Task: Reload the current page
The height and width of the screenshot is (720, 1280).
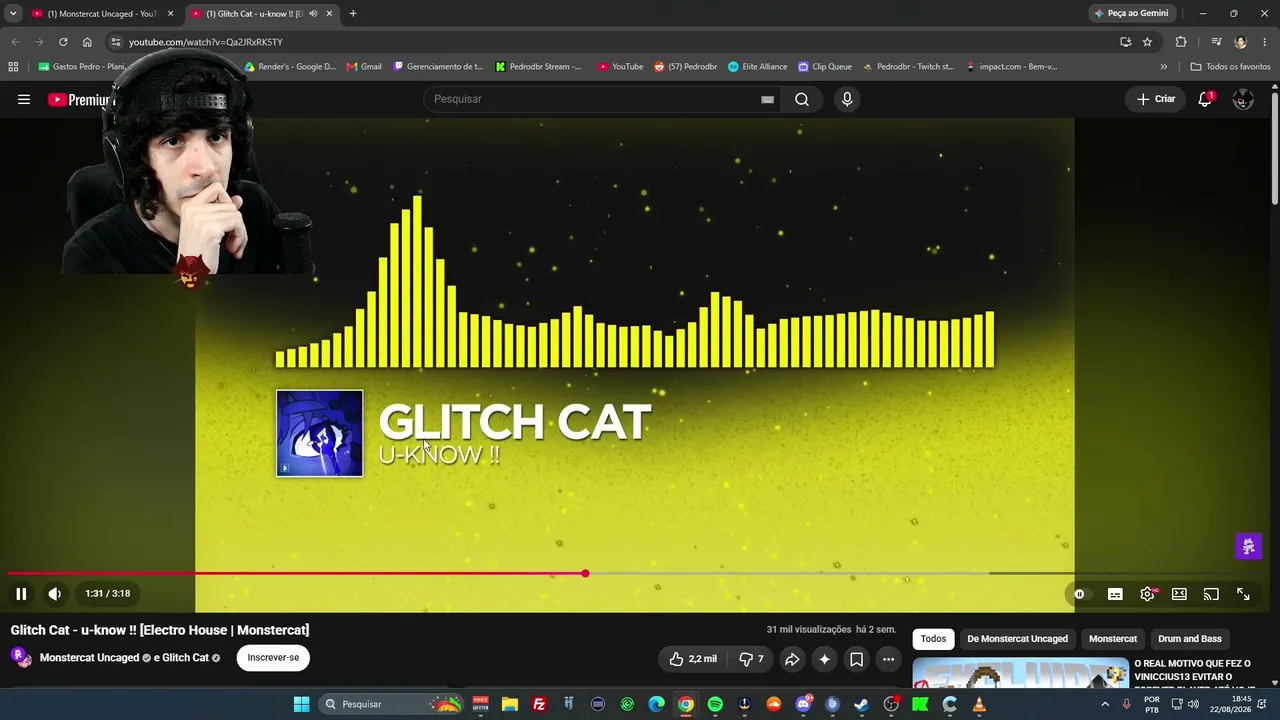Action: click(x=63, y=42)
